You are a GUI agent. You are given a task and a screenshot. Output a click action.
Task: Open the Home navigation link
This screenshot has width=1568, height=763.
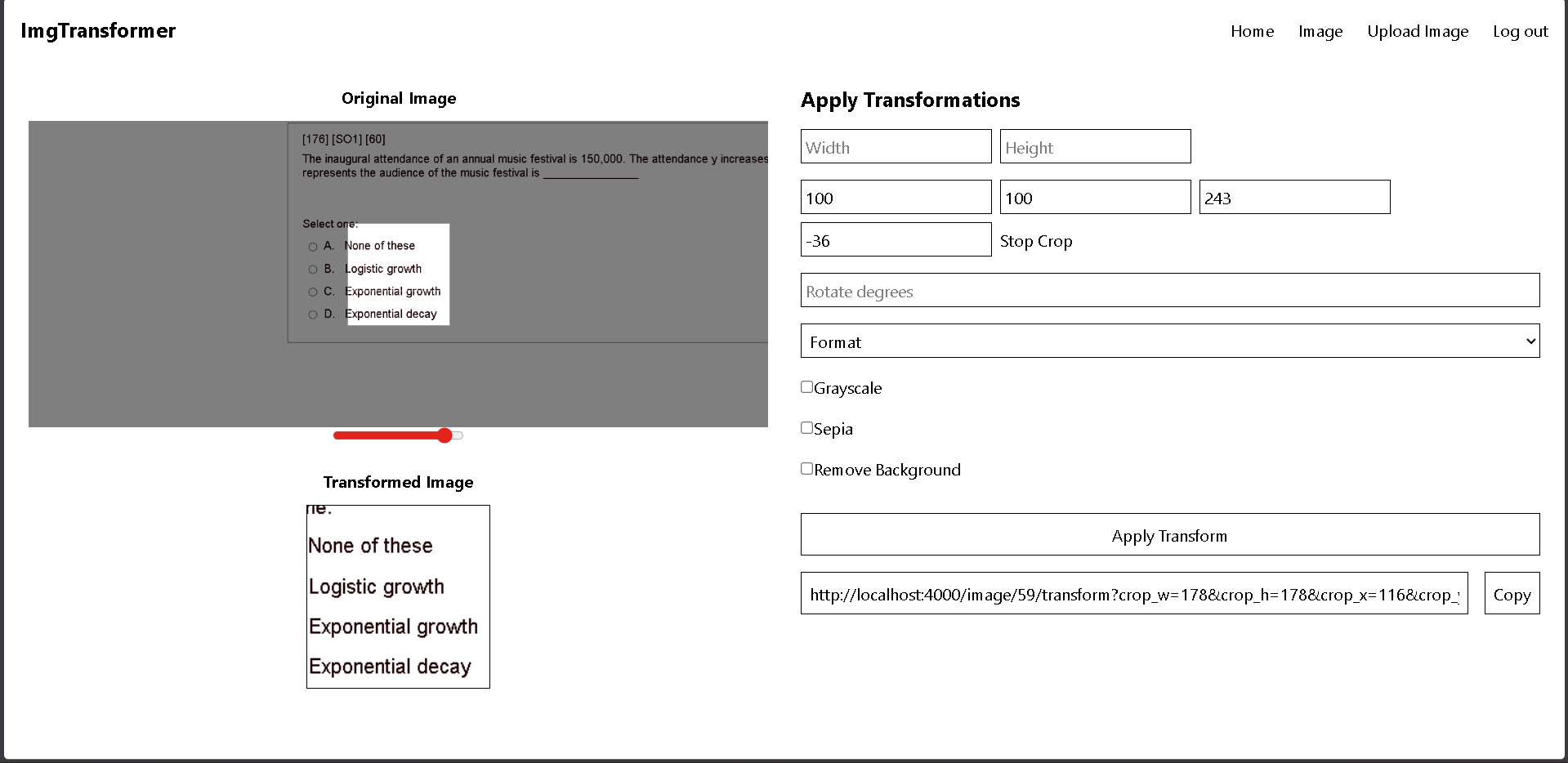1252,31
